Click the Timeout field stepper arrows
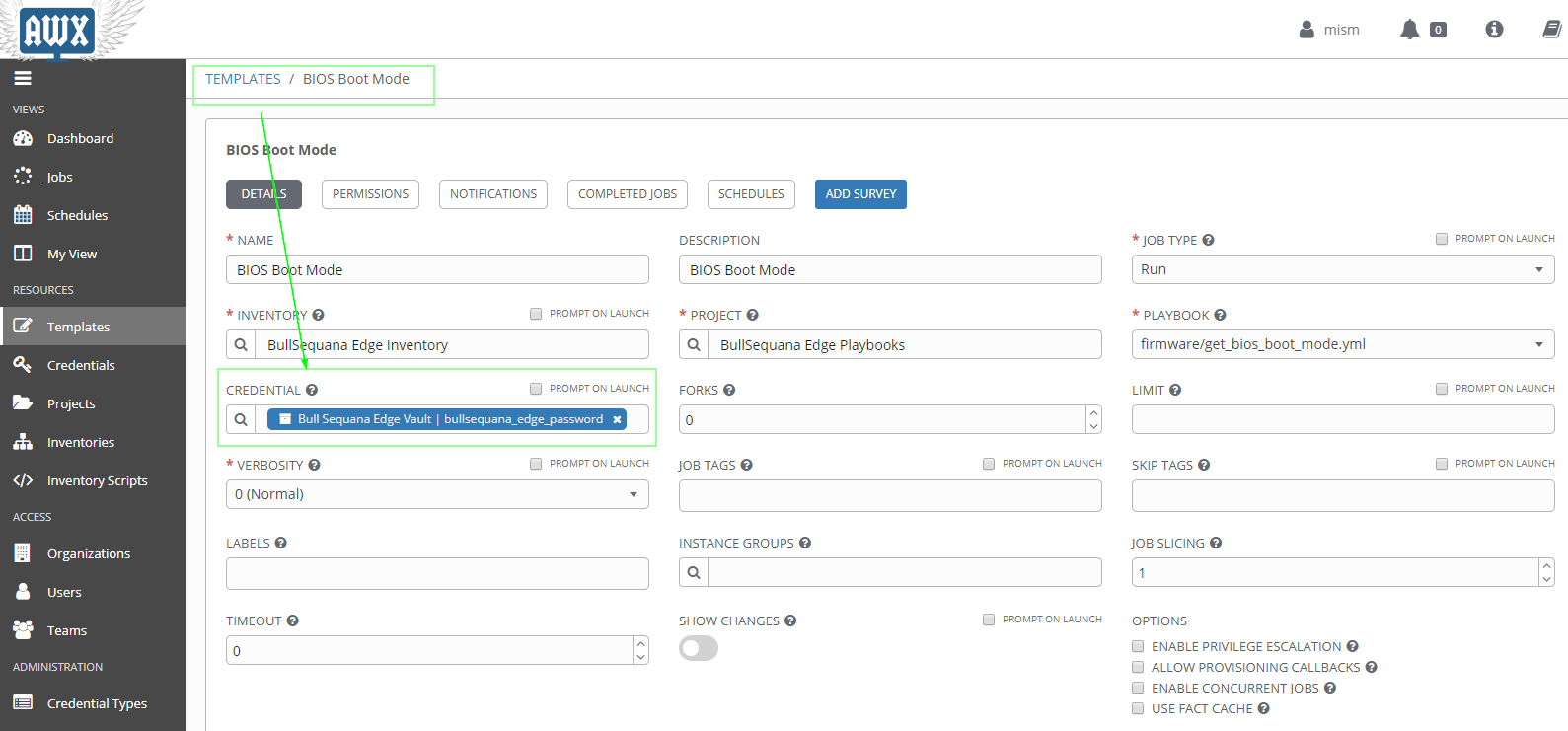 [640, 650]
